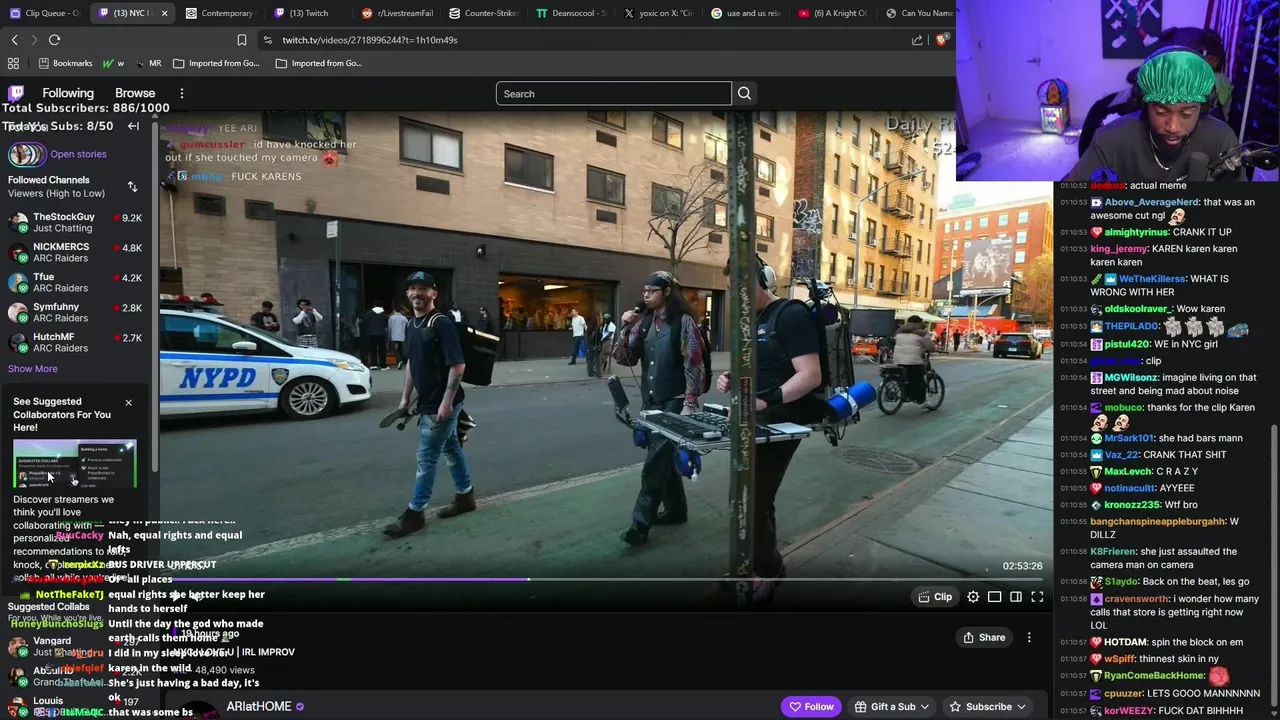Open username HOTDAM in chat
The height and width of the screenshot is (720, 1280).
pos(1125,642)
